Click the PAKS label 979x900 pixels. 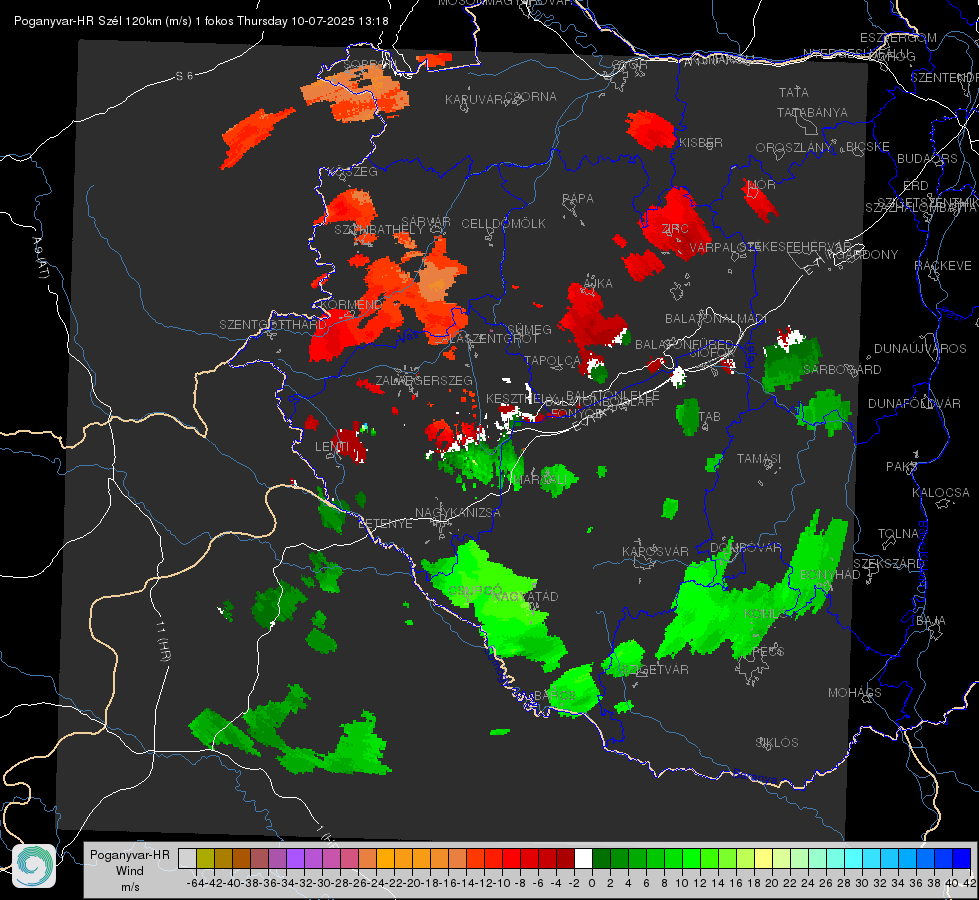(902, 467)
